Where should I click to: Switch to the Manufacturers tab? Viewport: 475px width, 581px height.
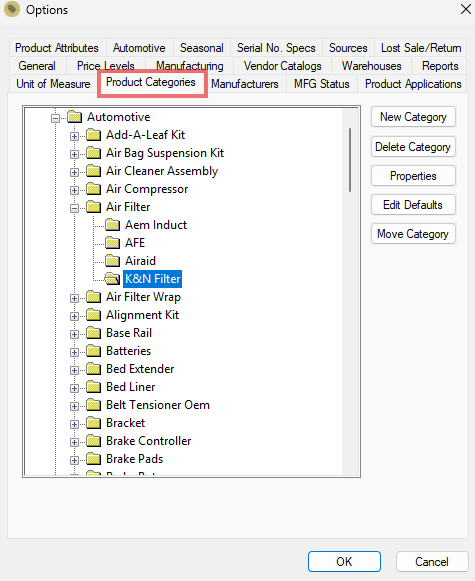(x=245, y=84)
